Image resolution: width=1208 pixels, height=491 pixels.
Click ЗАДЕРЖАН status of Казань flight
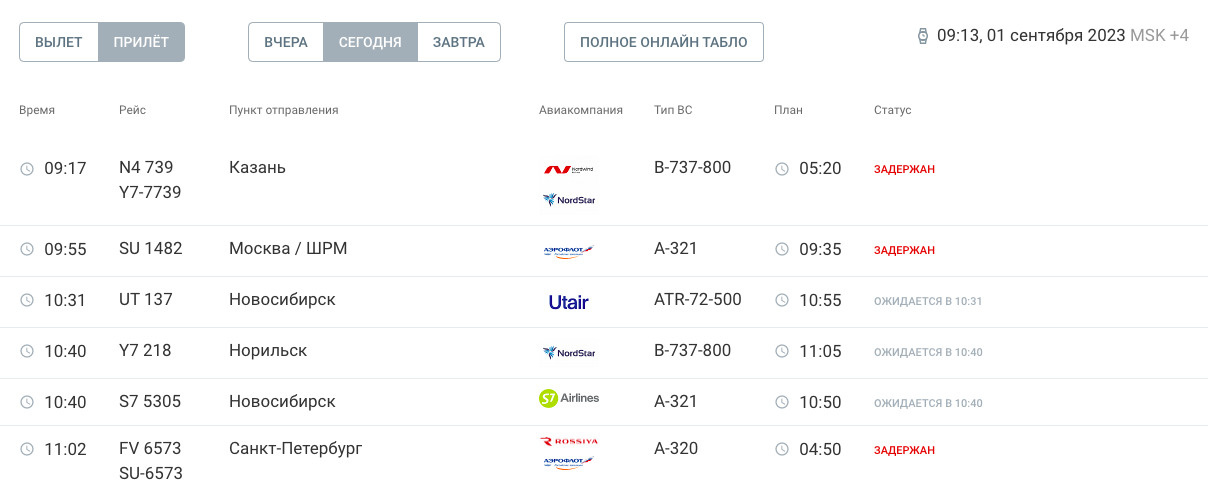click(x=904, y=170)
